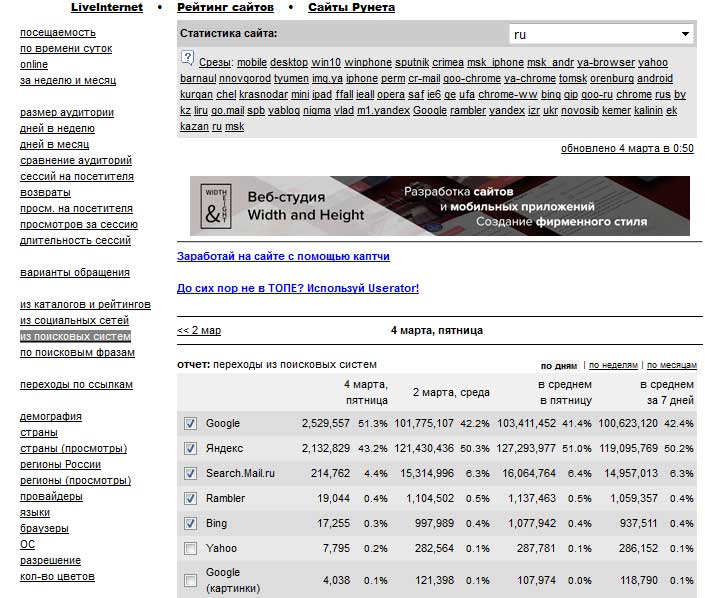Click 'Заработай на сайте с помощью каптчи' link
Viewport: 705px width, 598px height.
[283, 256]
